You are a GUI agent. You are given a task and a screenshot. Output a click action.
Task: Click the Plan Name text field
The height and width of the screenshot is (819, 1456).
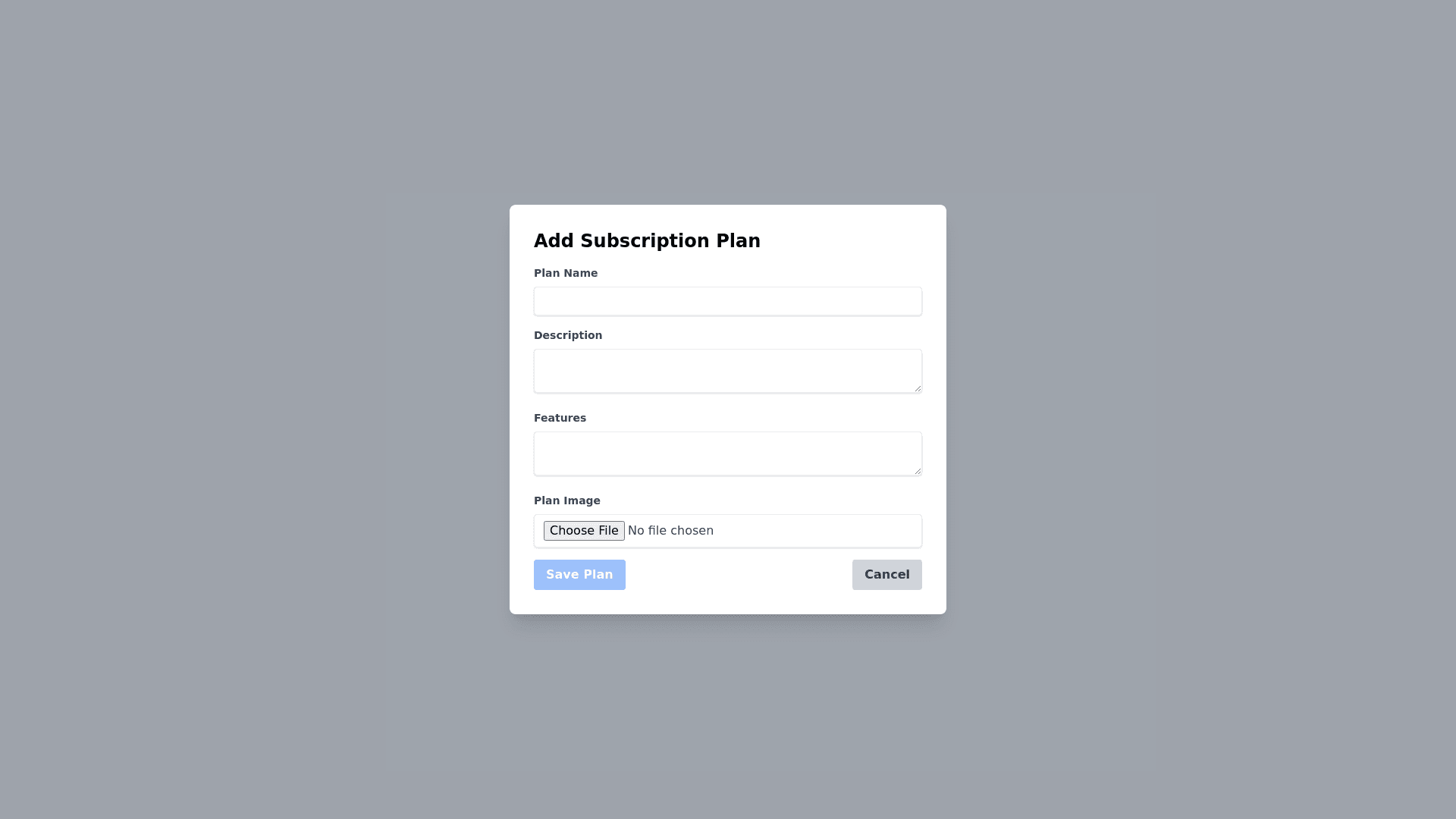[x=728, y=302]
